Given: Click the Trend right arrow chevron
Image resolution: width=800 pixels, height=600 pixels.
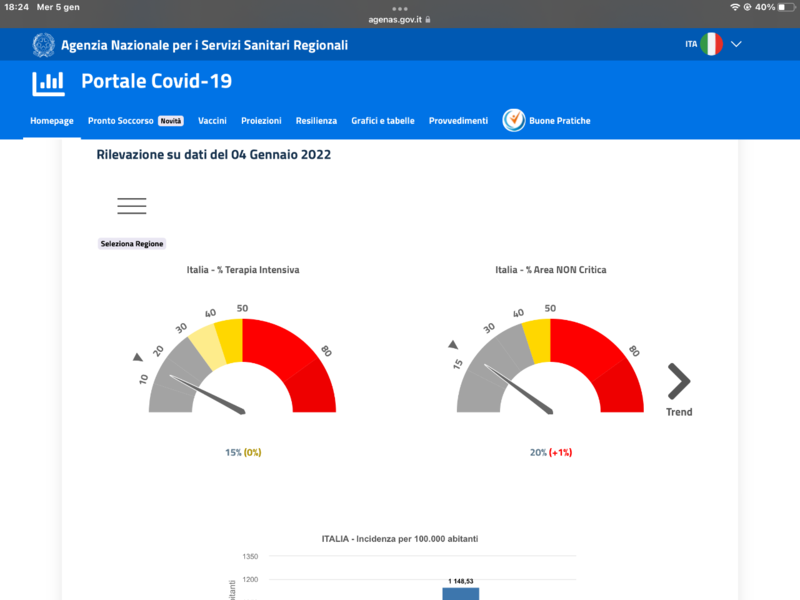Looking at the screenshot, I should point(679,381).
